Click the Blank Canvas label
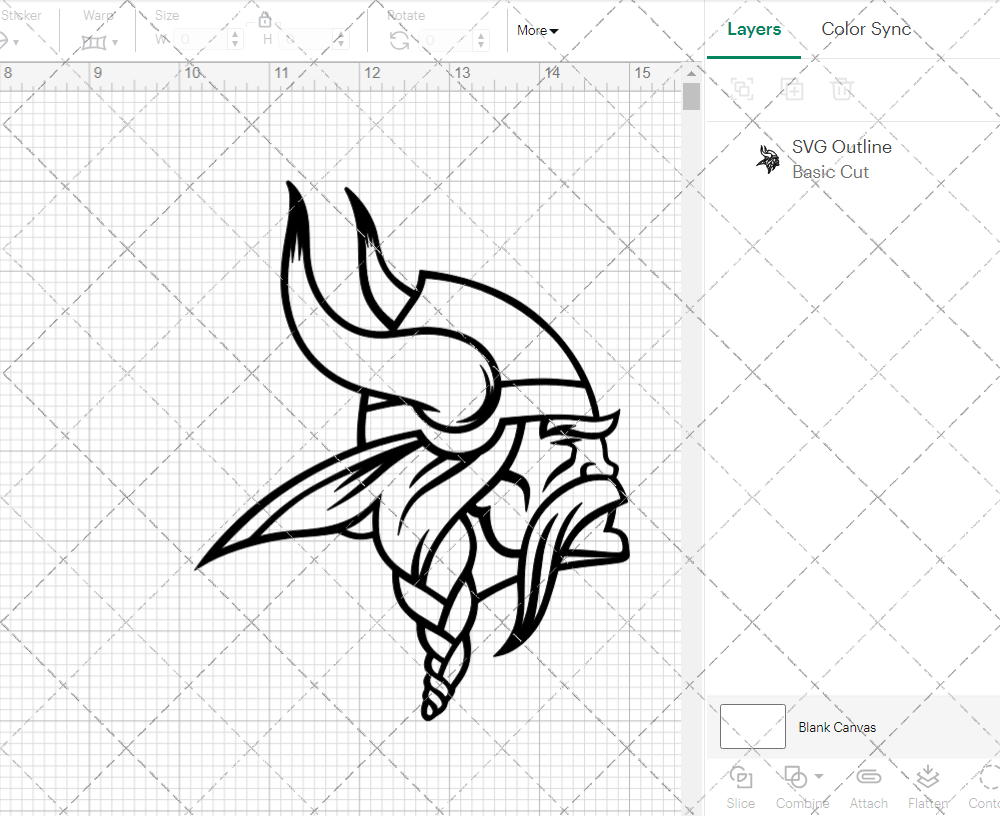The height and width of the screenshot is (816, 1000). click(x=837, y=727)
